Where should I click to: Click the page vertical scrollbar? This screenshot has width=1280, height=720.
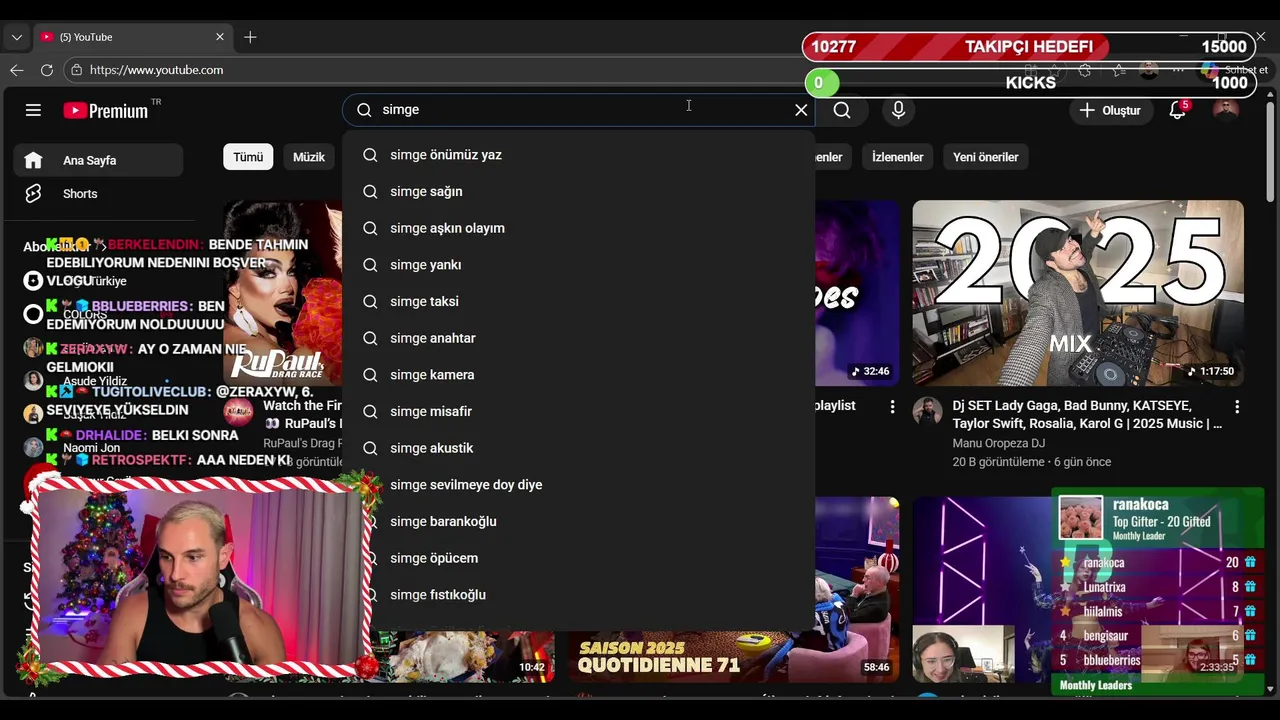(x=1271, y=150)
